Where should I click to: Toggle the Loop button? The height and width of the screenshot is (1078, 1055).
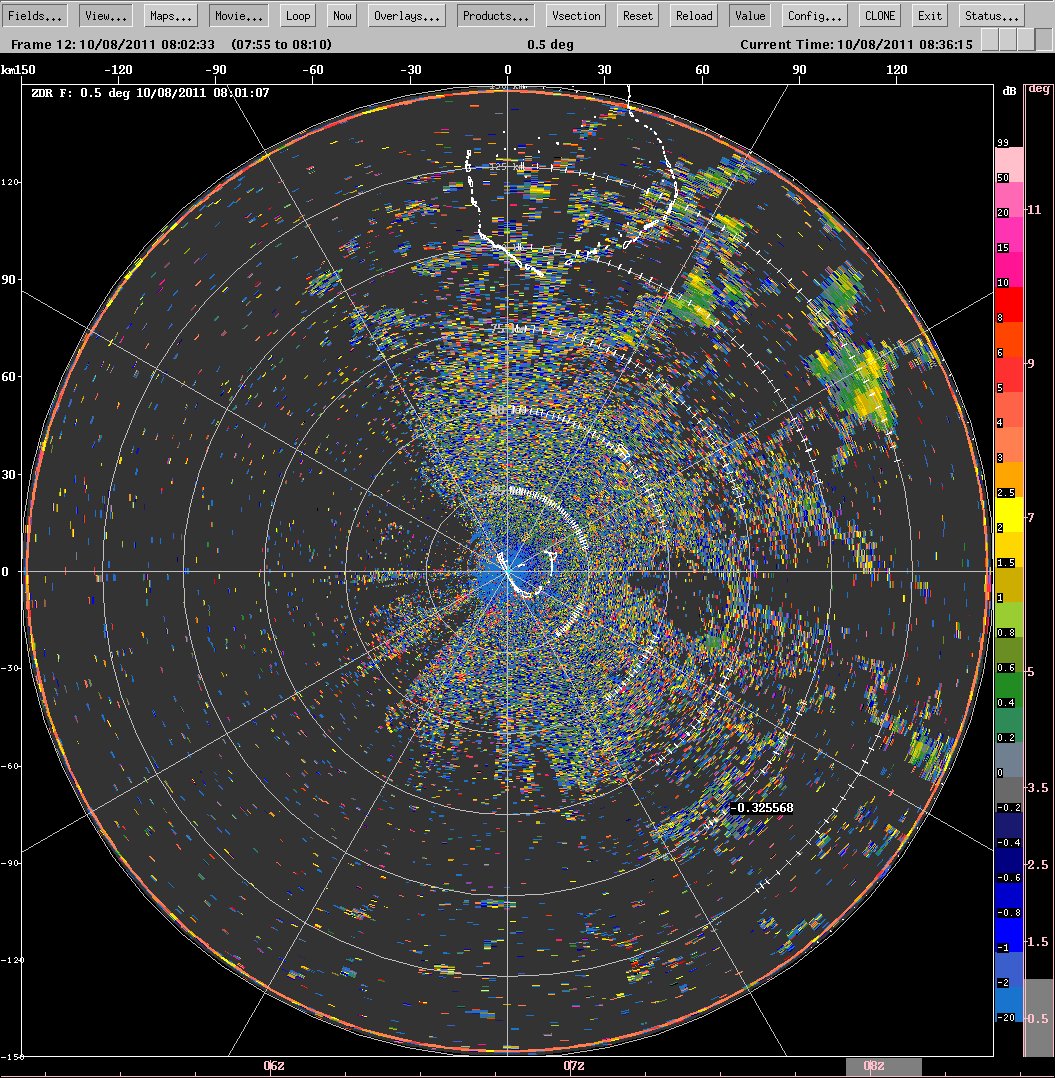(298, 16)
